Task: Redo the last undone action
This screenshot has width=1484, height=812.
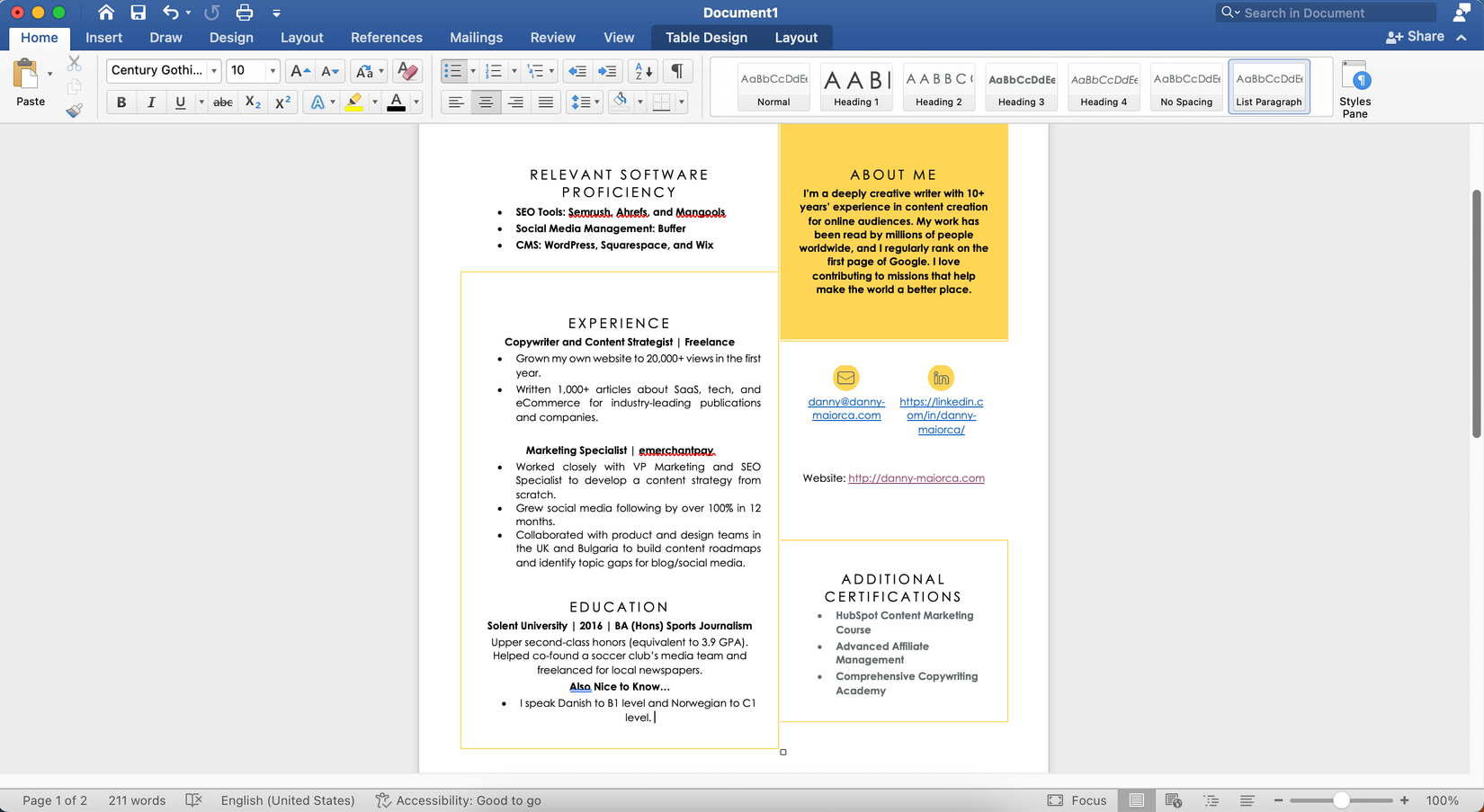Action: tap(211, 13)
